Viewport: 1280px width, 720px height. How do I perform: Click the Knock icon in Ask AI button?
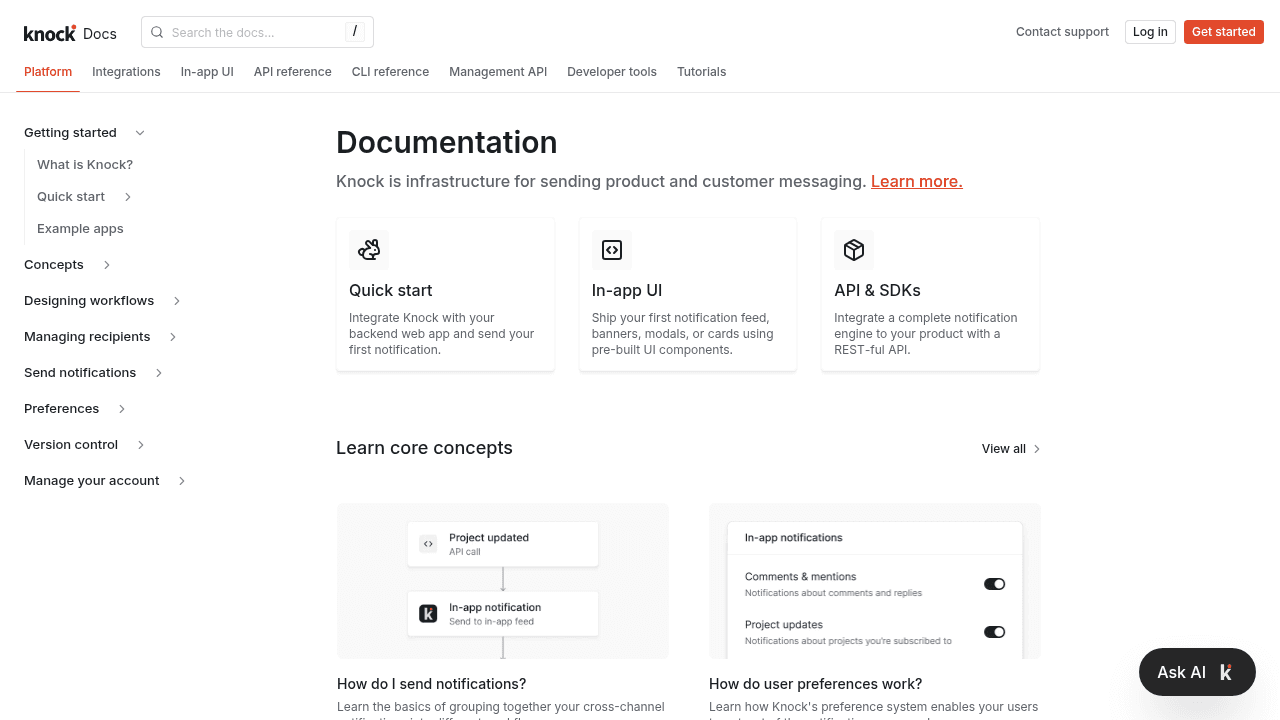(1226, 672)
